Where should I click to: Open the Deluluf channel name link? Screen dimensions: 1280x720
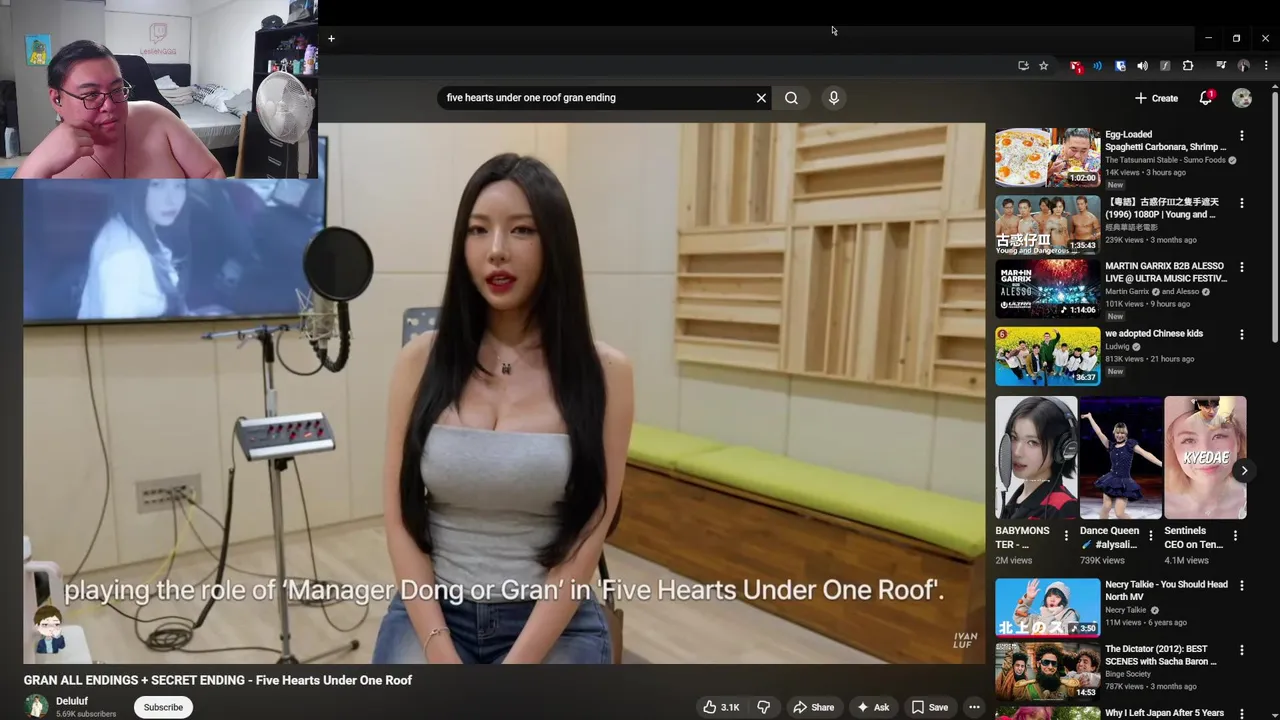coord(72,701)
